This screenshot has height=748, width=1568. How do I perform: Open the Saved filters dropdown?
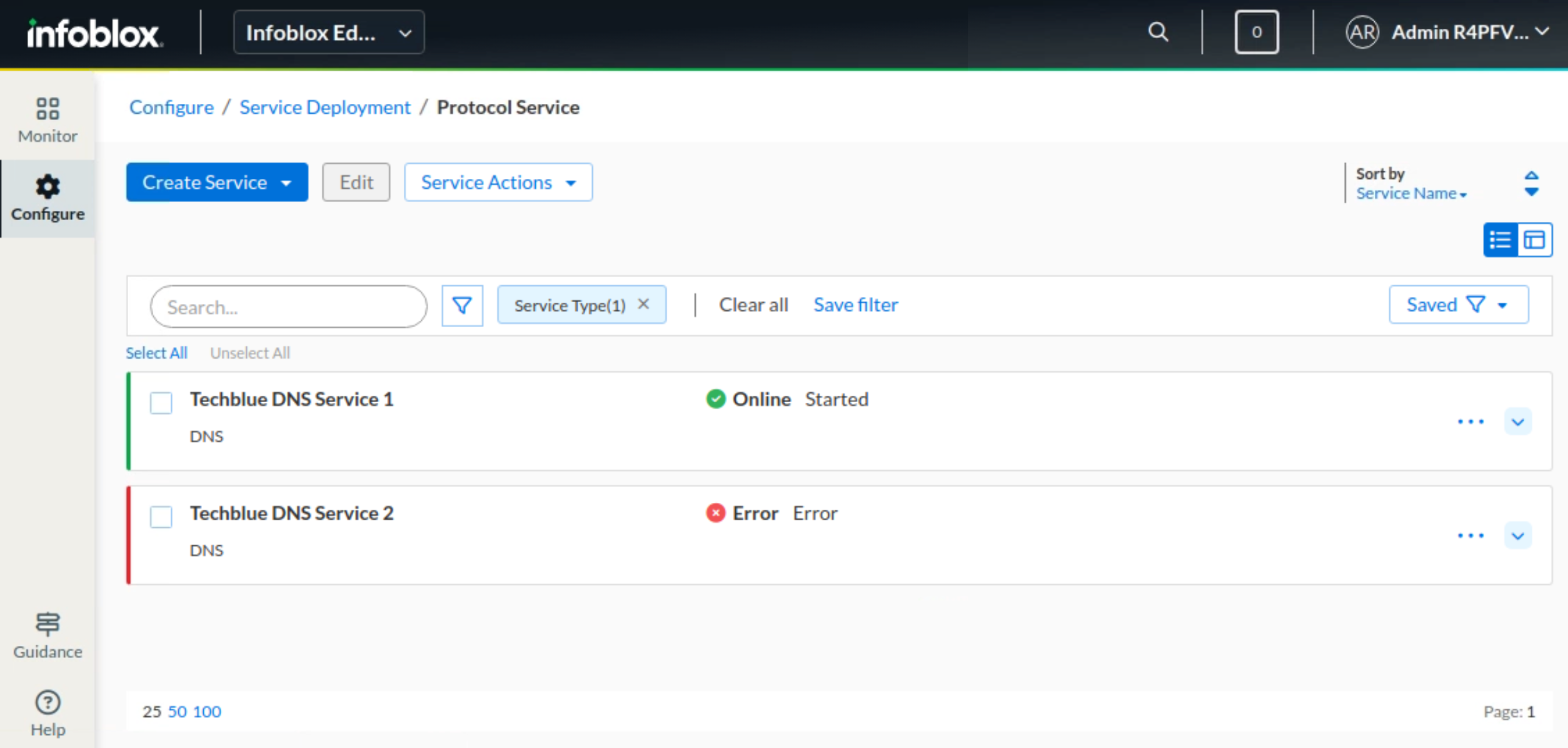coord(1458,305)
